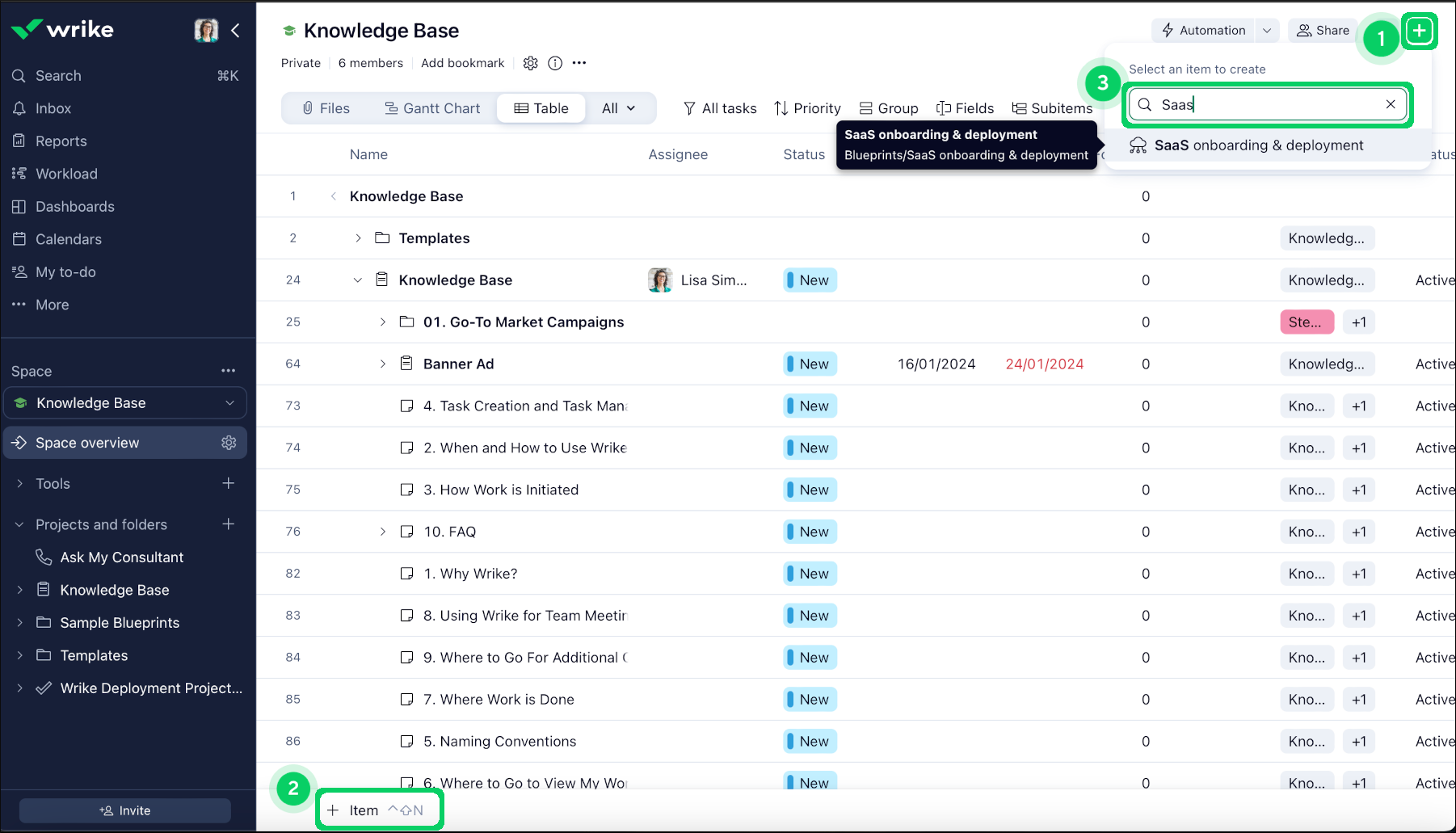Click the info icon in header
Image resolution: width=1456 pixels, height=833 pixels.
click(555, 63)
